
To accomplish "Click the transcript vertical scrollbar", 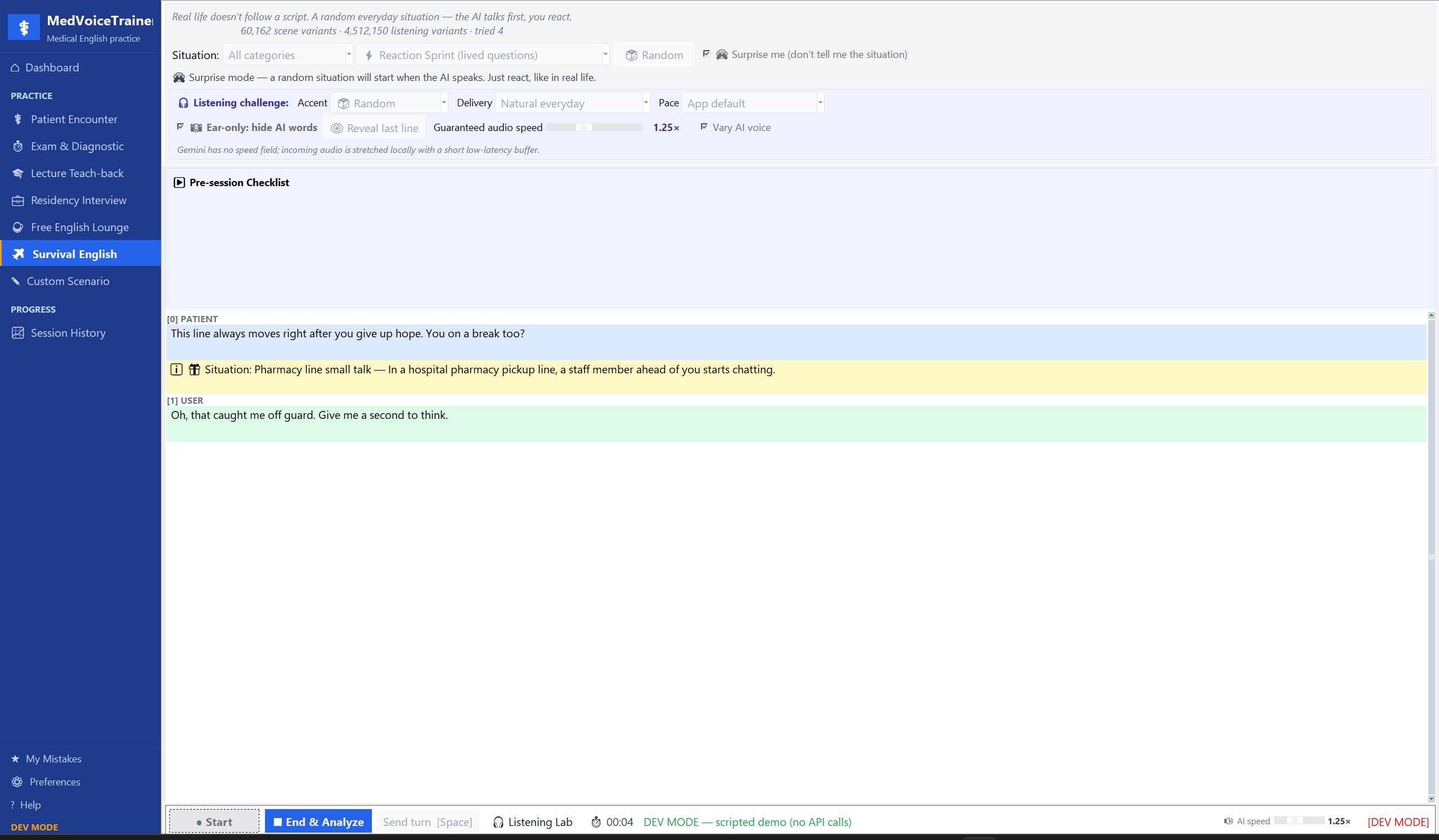I will tap(1431, 557).
